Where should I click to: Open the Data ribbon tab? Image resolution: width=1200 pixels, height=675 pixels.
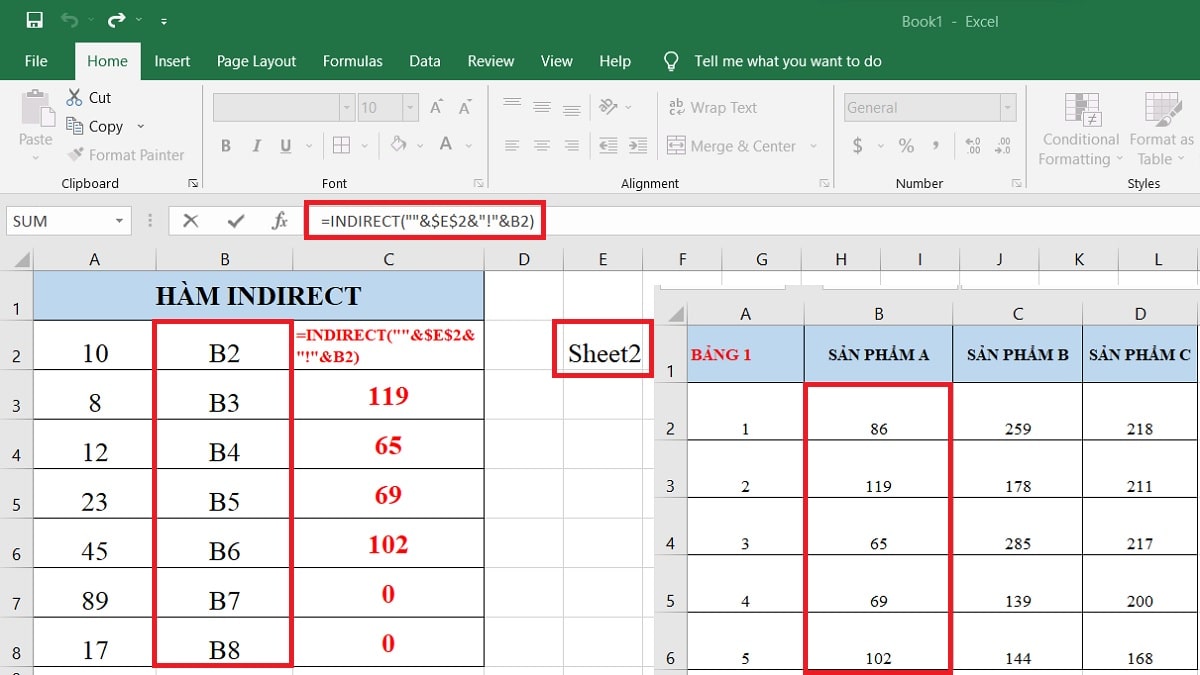(x=424, y=61)
